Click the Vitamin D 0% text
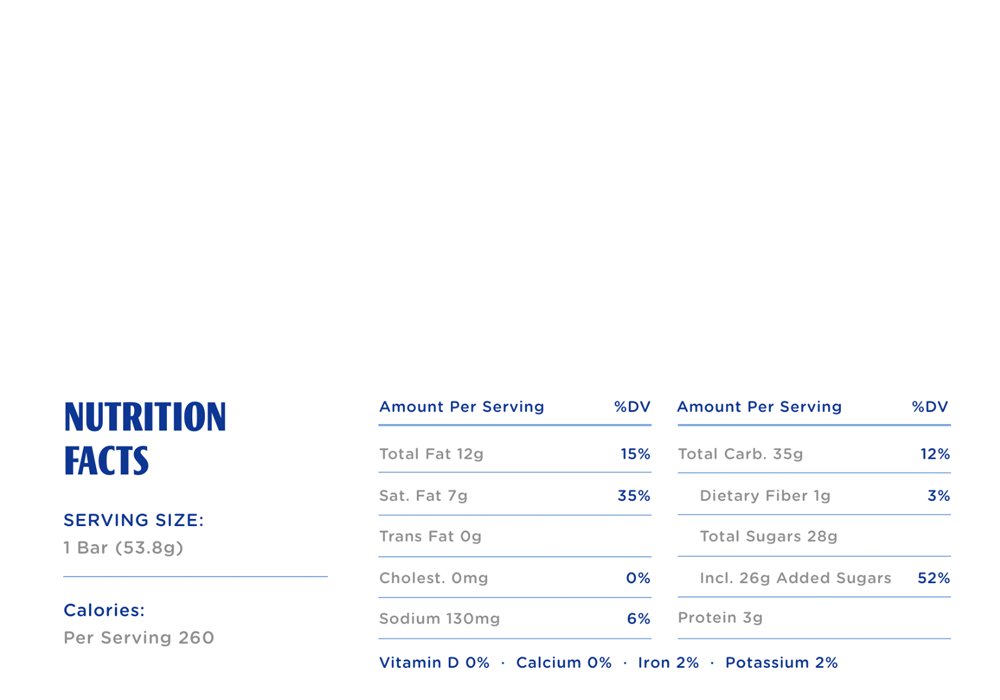 [434, 663]
